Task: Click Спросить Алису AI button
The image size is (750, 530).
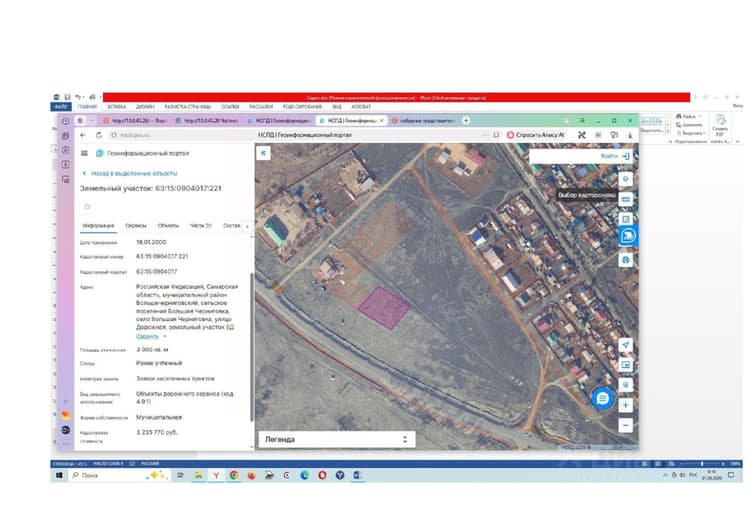Action: [x=536, y=135]
